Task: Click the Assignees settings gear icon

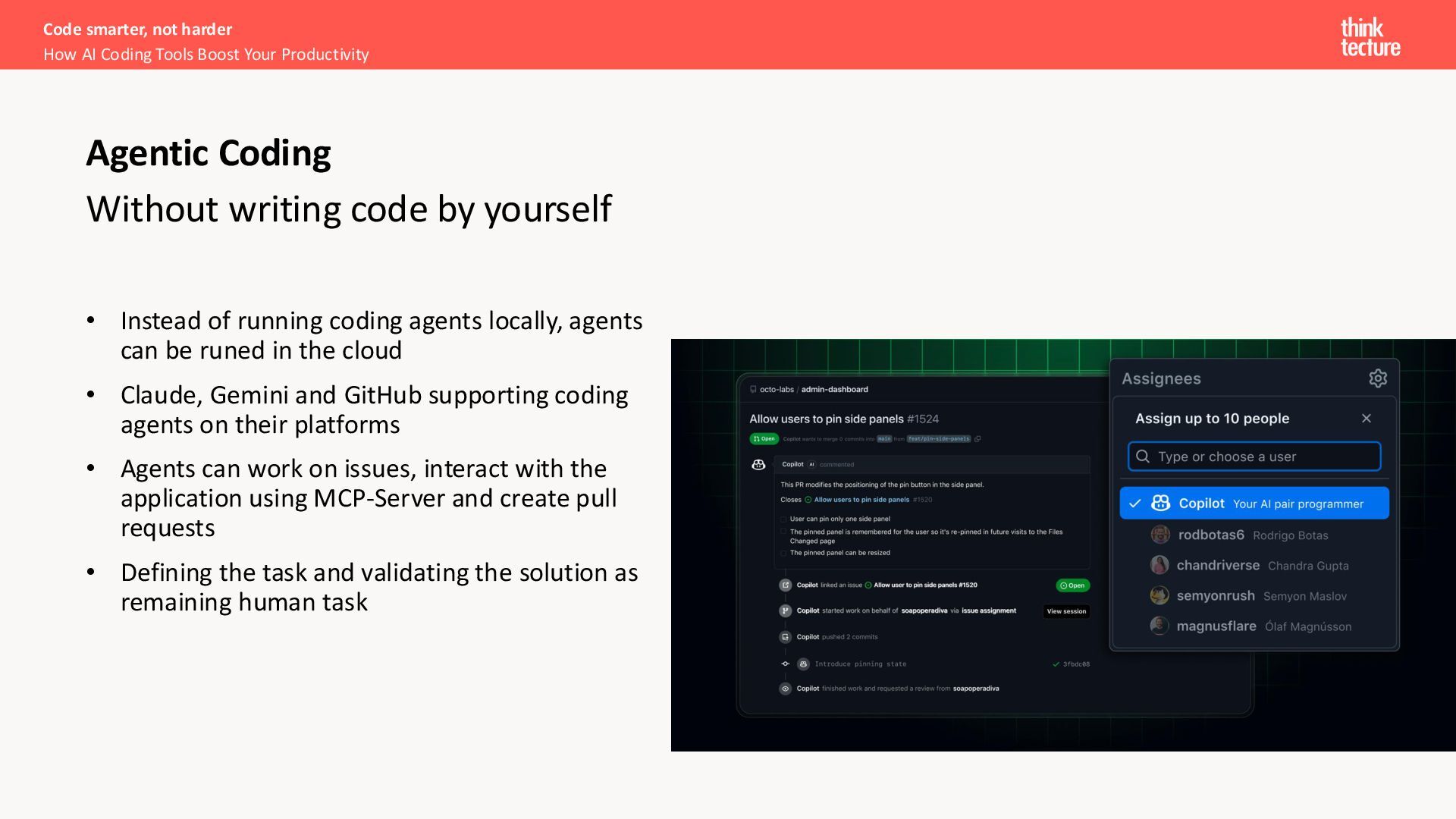Action: (x=1377, y=378)
